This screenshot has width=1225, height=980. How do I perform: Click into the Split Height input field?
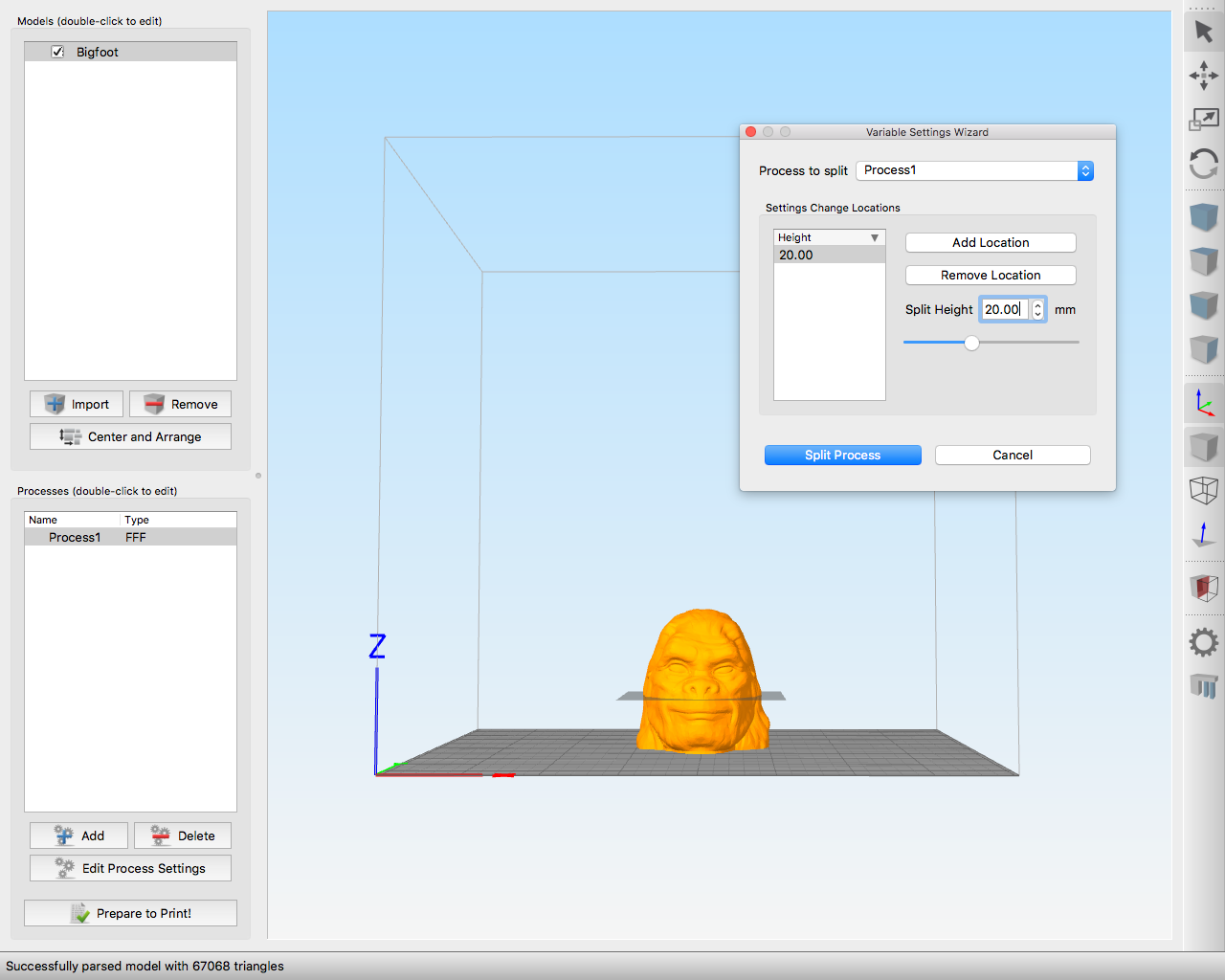pos(1004,309)
